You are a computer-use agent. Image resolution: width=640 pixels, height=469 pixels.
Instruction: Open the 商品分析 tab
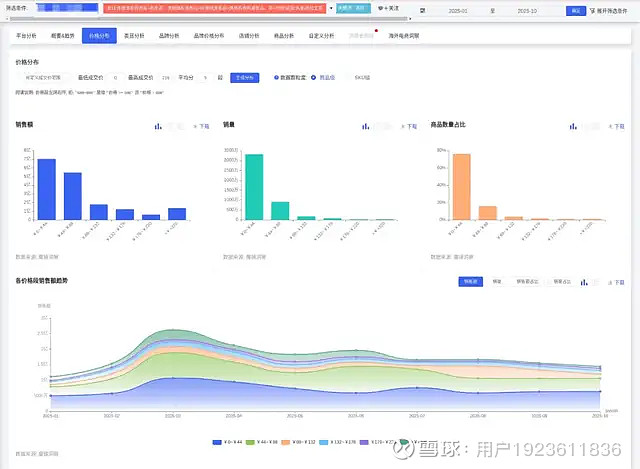click(x=284, y=36)
